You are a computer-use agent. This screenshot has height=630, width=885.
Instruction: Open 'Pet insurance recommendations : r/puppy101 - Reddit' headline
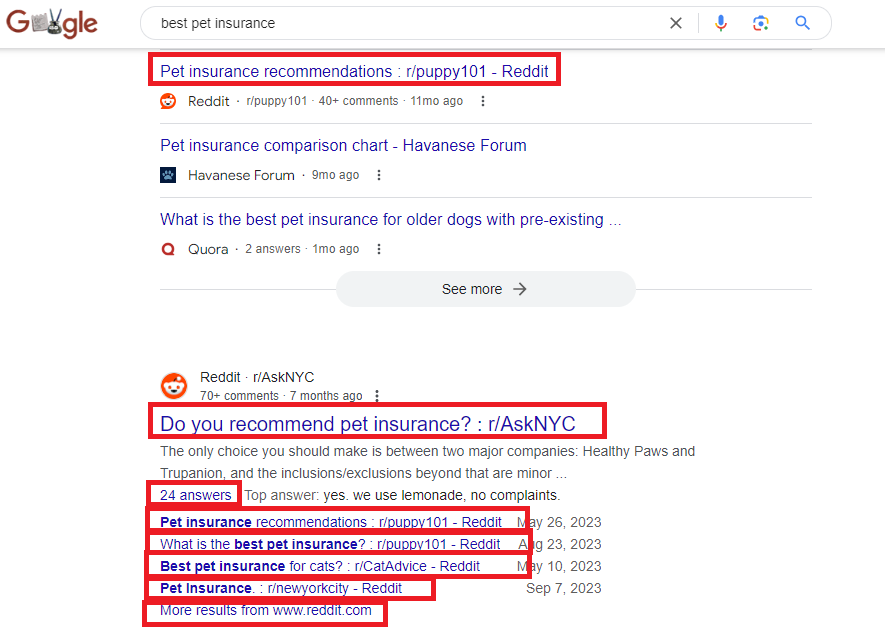click(x=354, y=71)
